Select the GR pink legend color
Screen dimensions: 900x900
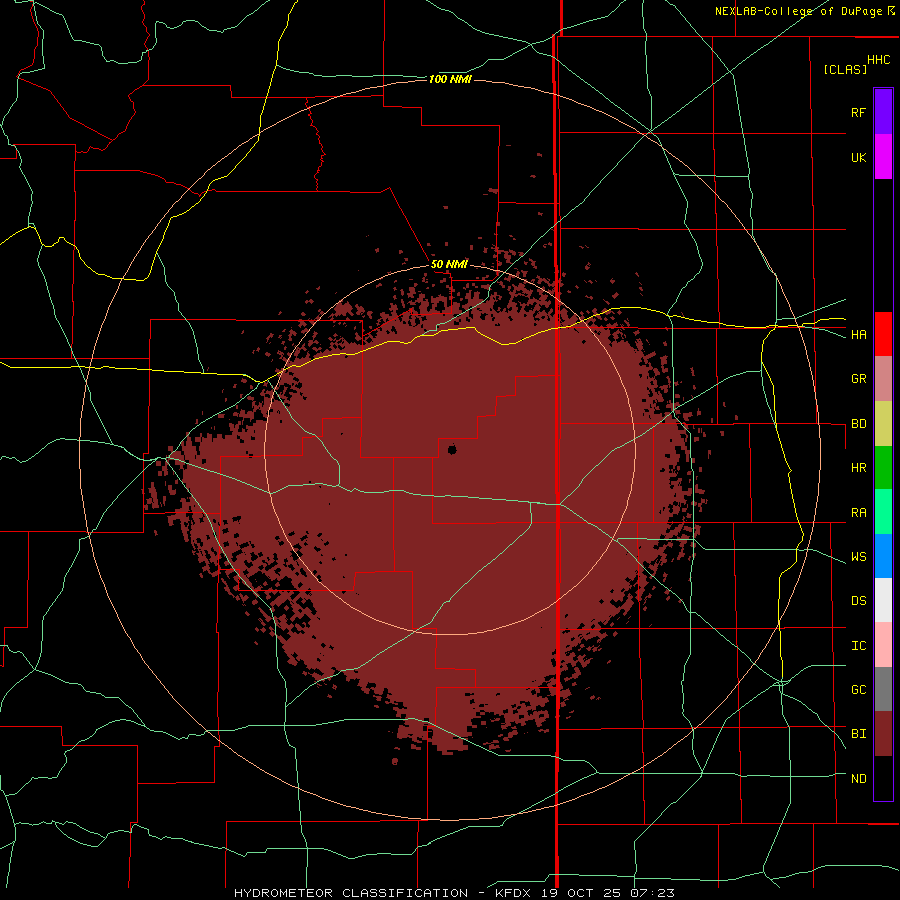tap(883, 379)
